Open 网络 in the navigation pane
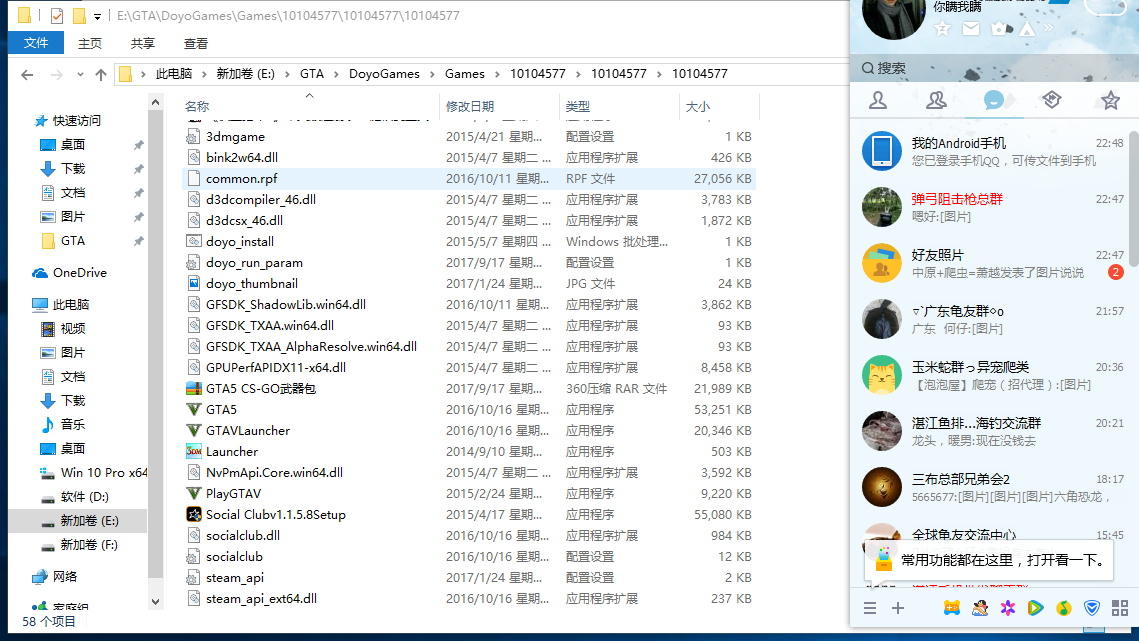1139x641 pixels. 65,577
